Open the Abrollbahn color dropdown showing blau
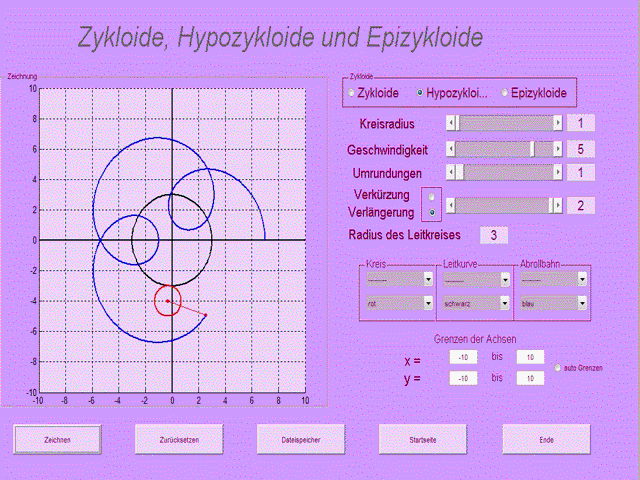 click(582, 303)
